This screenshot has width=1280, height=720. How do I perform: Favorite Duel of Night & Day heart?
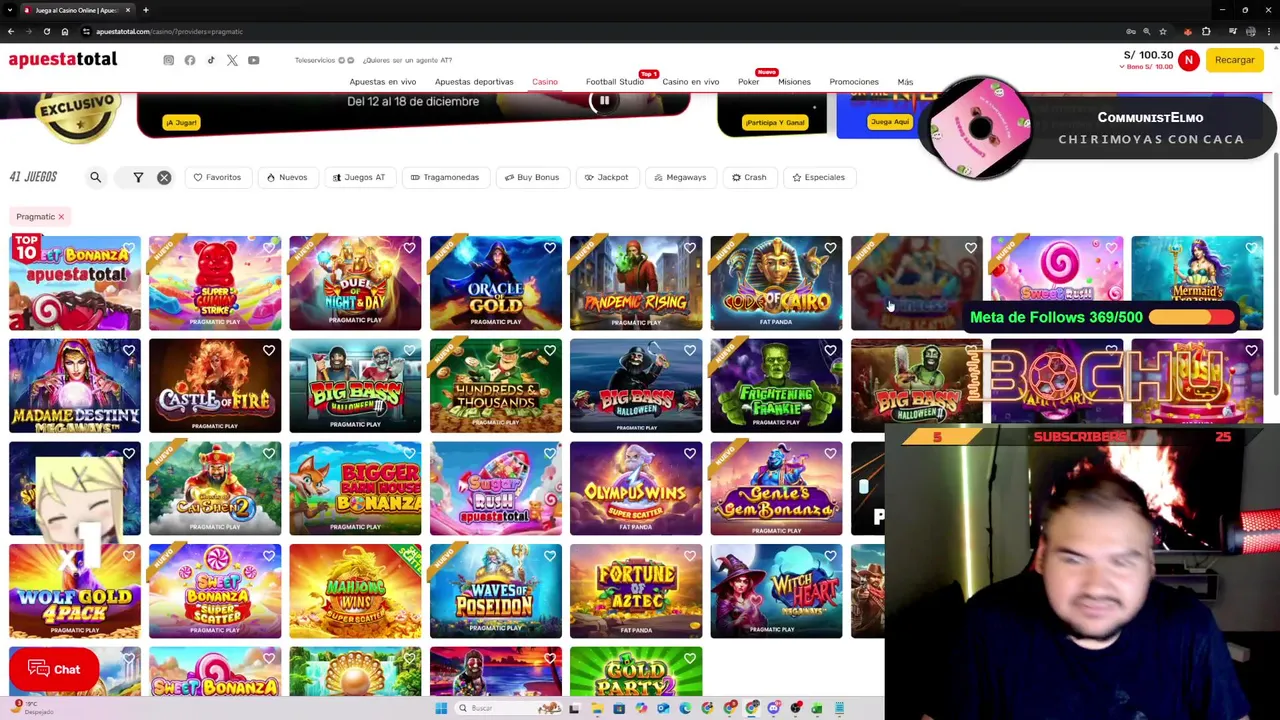tap(409, 248)
